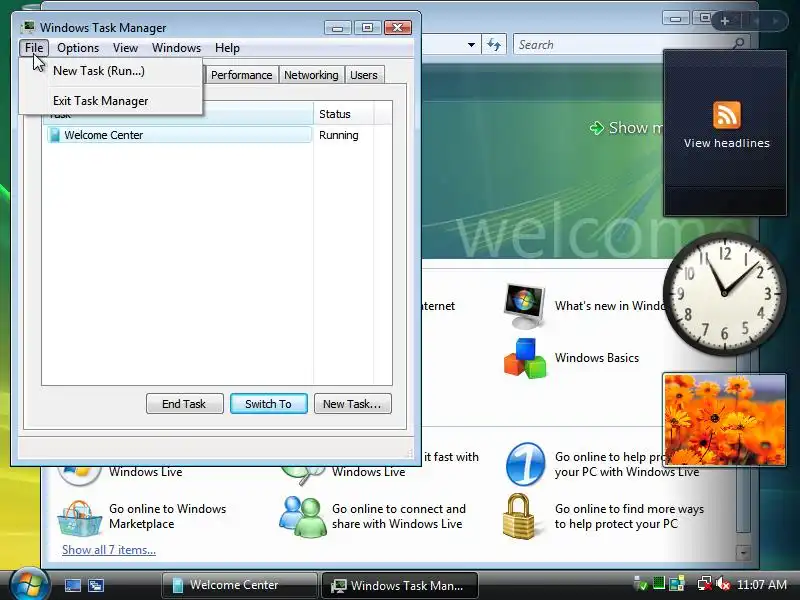This screenshot has height=600, width=800.
Task: Open Go online to connect and share link
Action: tap(398, 516)
